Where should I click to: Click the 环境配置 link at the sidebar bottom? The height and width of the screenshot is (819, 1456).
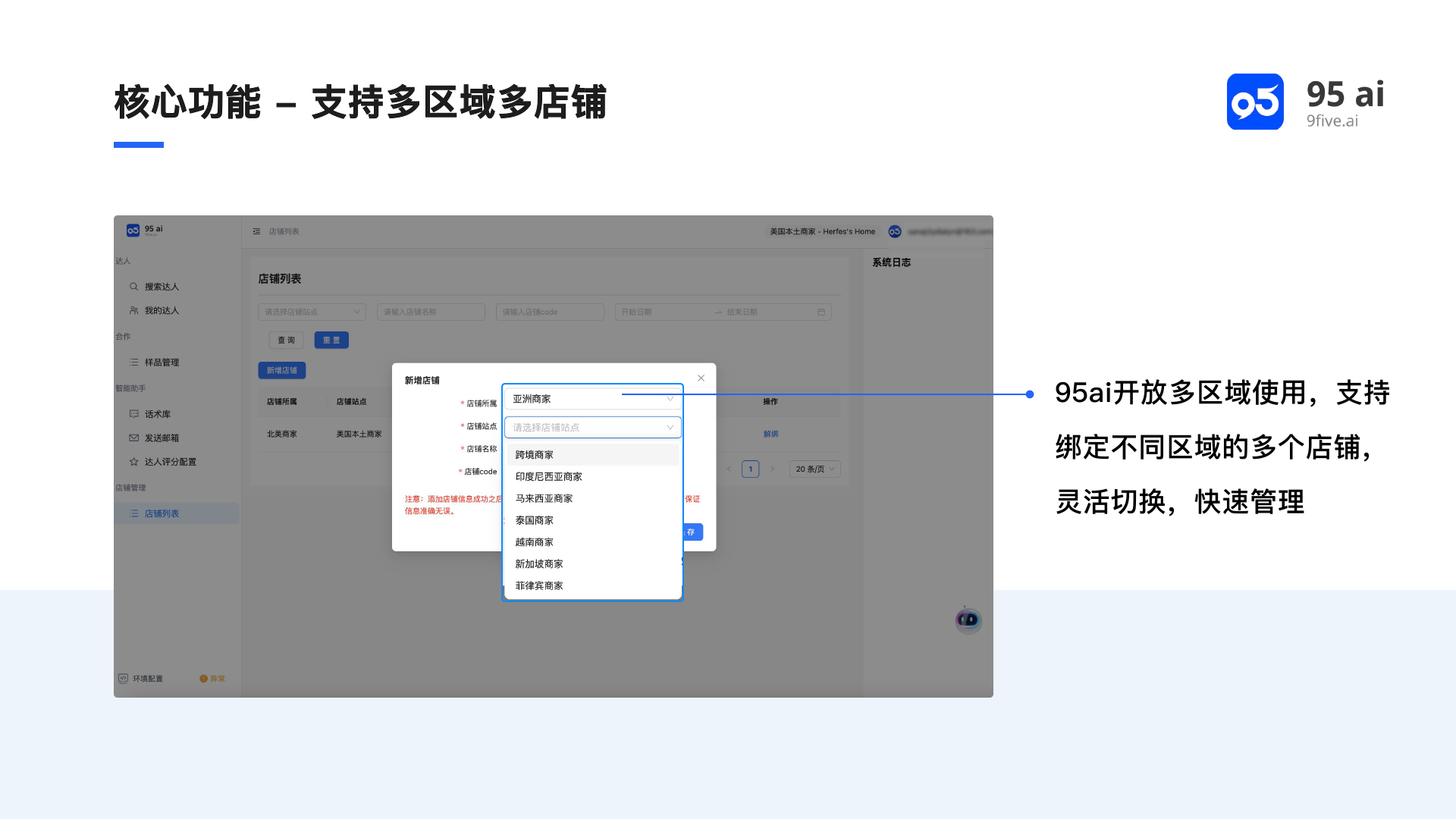pyautogui.click(x=148, y=678)
